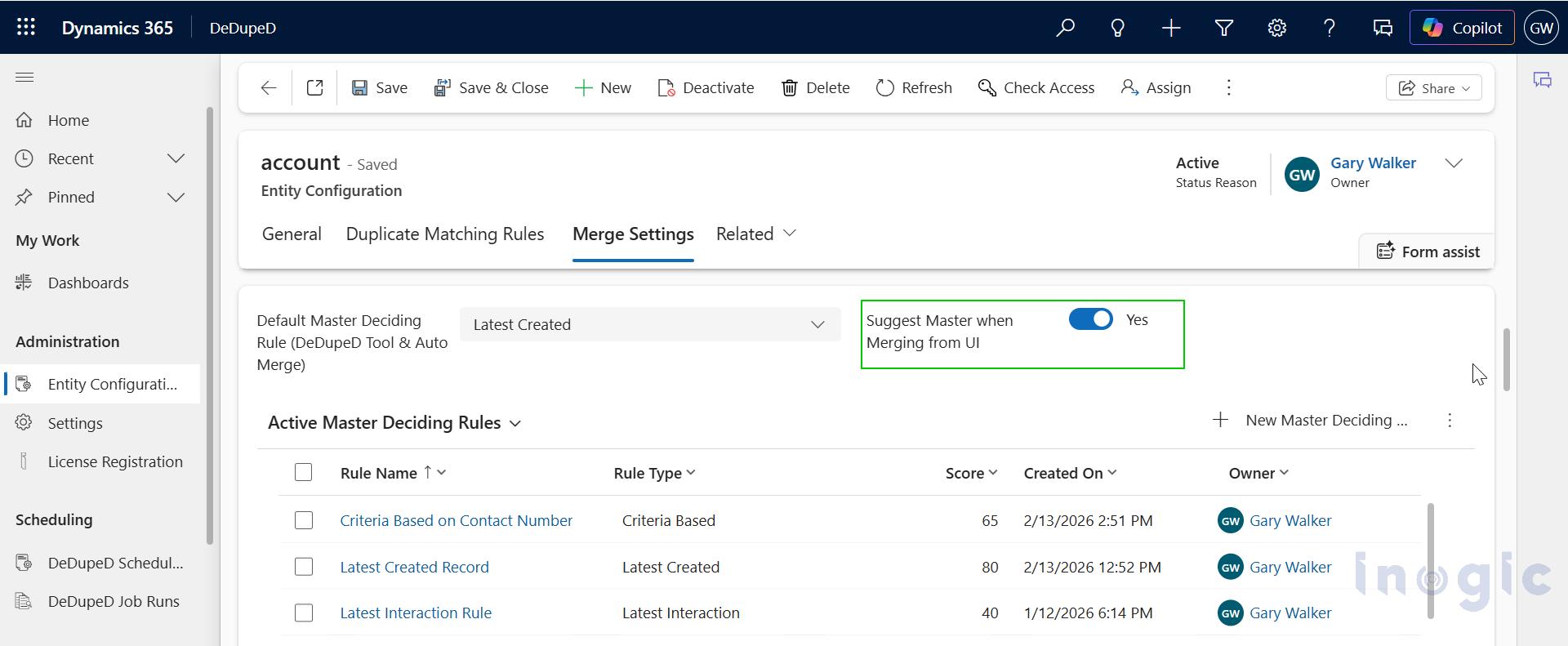Open Criteria Based on Contact Number rule
The width and height of the screenshot is (1568, 646).
coord(456,520)
